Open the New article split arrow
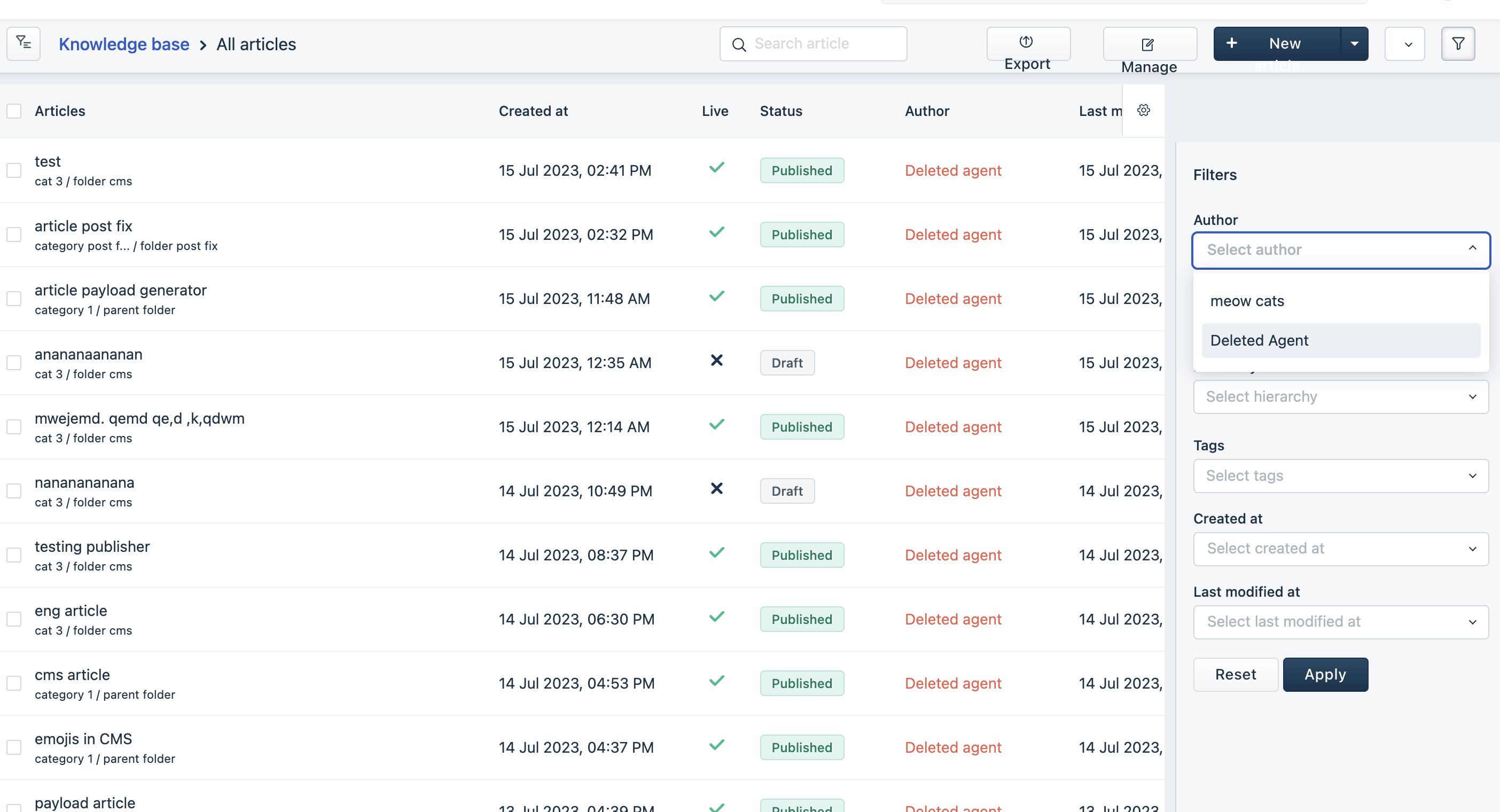 click(1354, 44)
